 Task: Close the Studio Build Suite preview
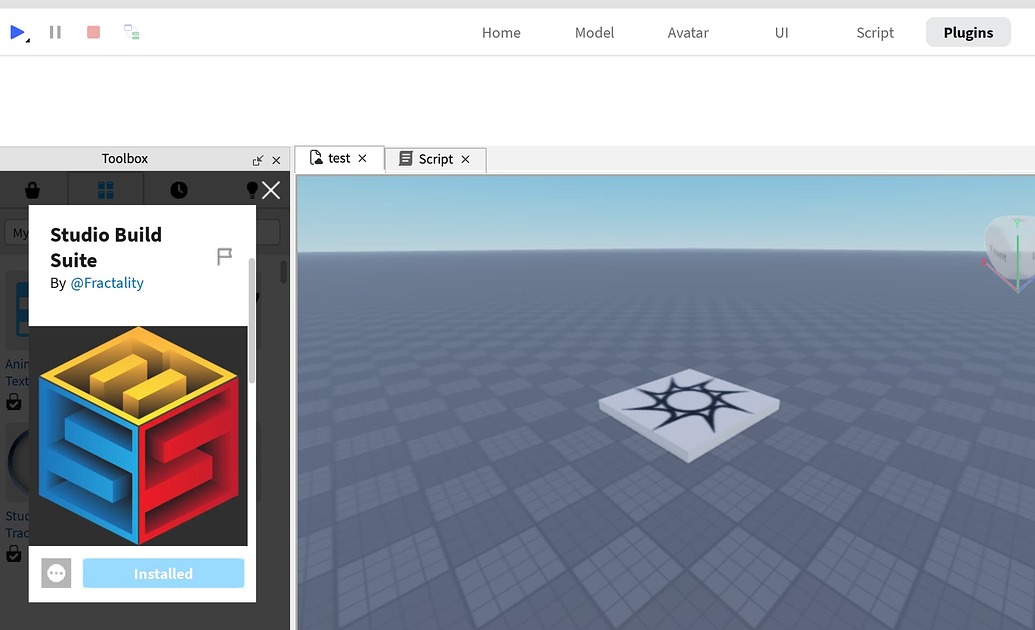pos(271,190)
